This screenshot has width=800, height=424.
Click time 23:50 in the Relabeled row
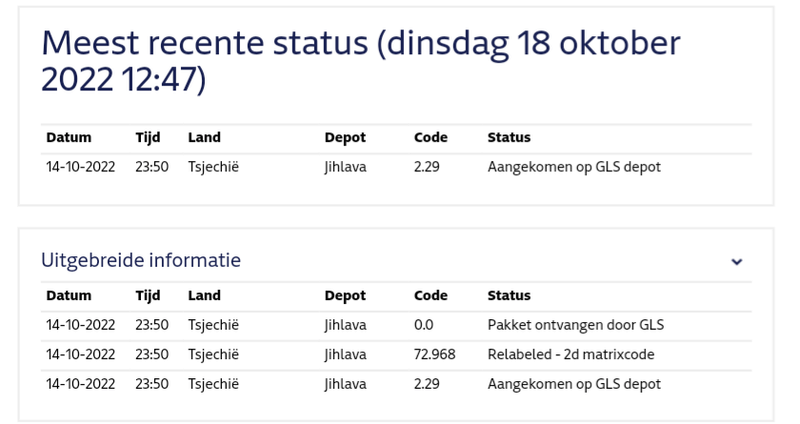tap(152, 354)
